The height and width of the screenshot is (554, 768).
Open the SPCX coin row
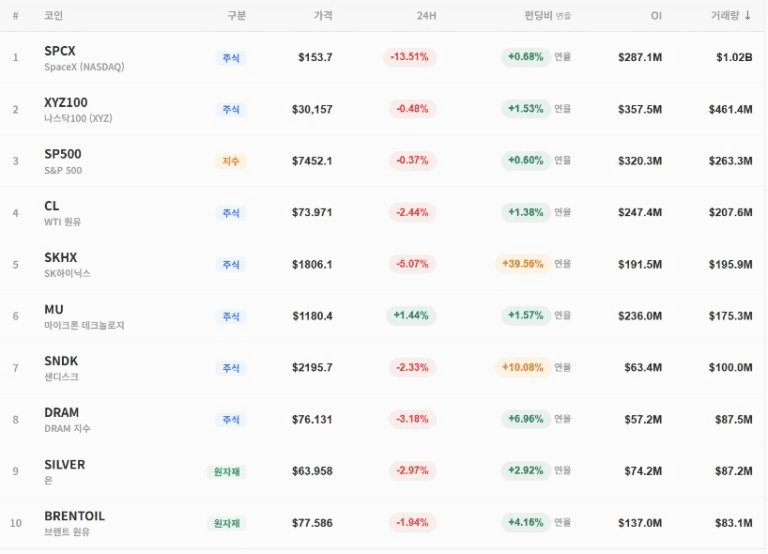point(382,58)
